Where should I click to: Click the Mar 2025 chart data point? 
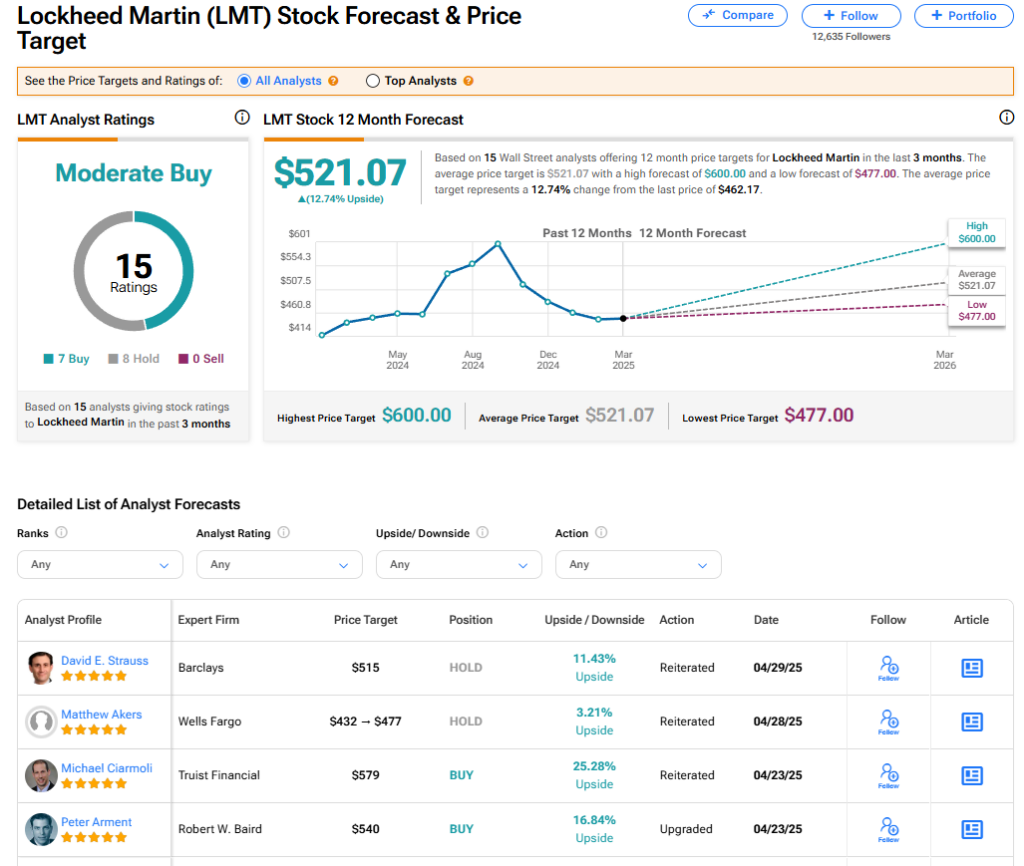click(x=623, y=319)
